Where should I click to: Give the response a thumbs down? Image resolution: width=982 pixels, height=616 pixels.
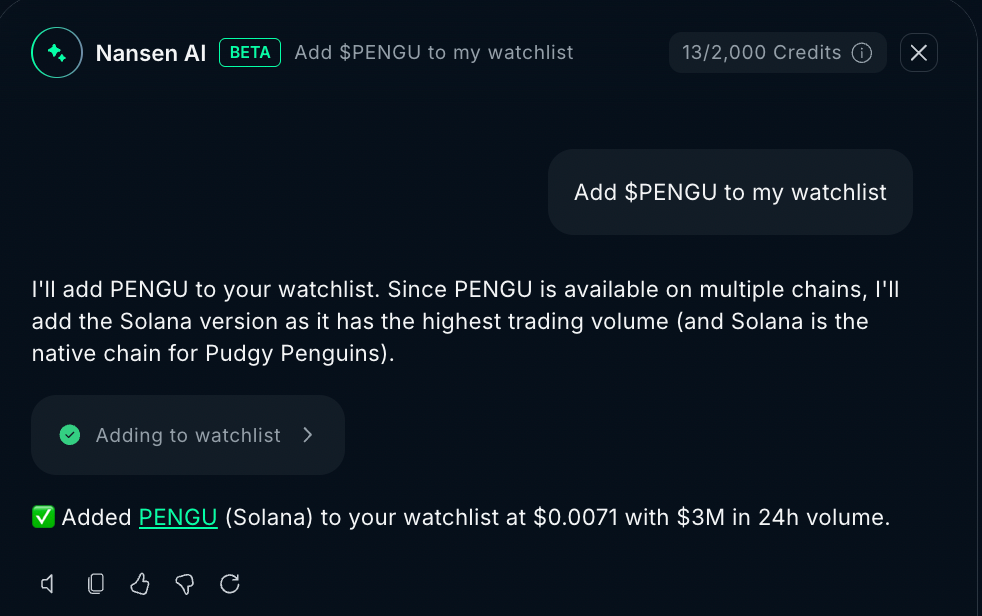184,584
